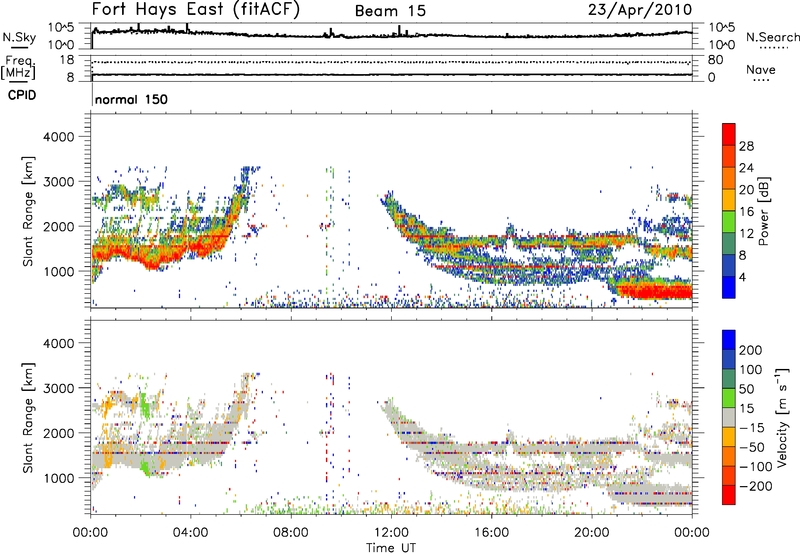Click the '1000' tick of the velocity panel
800x554 pixels.
tap(59, 478)
